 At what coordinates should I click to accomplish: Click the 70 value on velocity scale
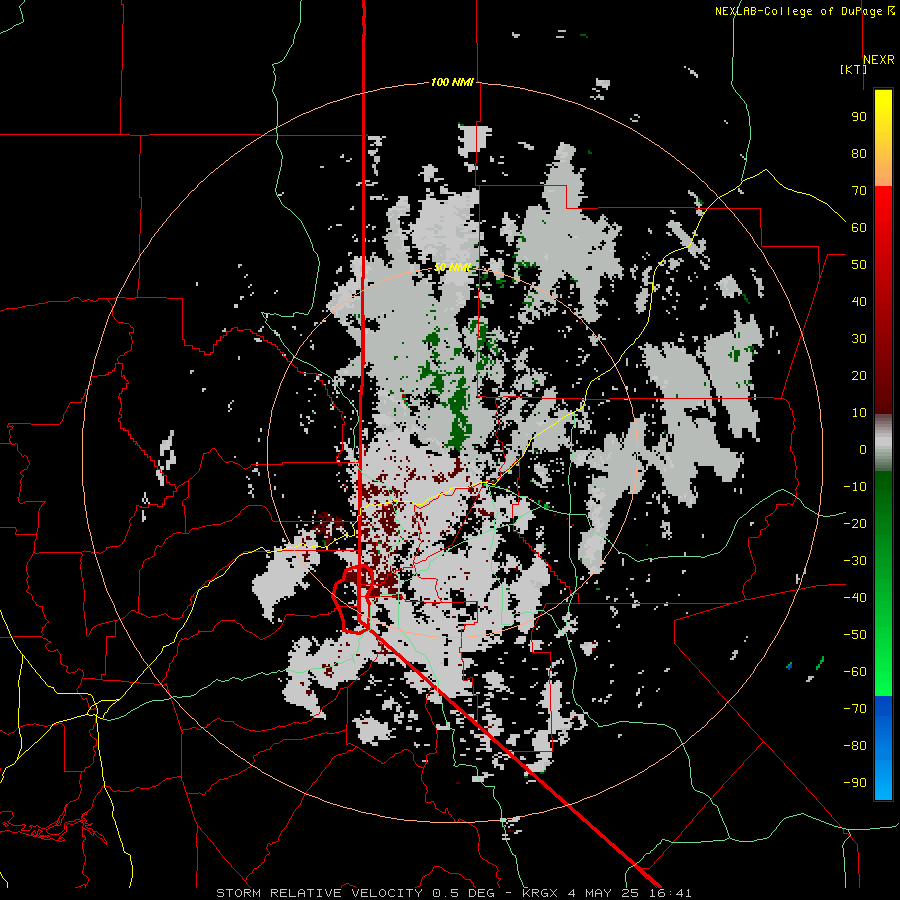tap(859, 191)
